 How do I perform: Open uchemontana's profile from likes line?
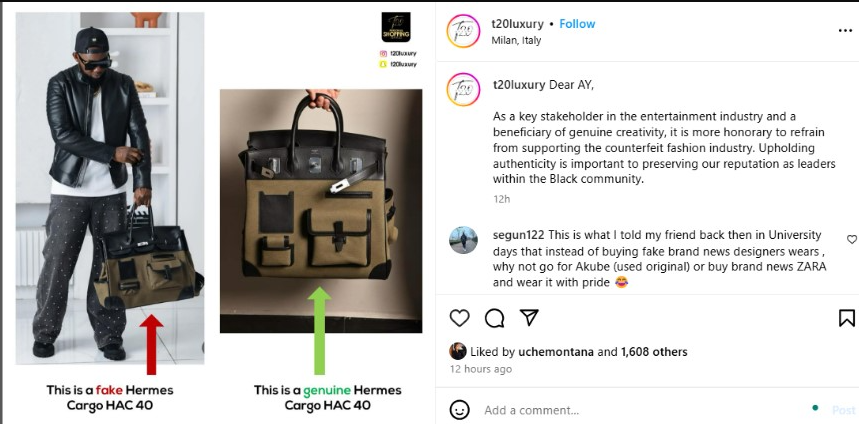(x=556, y=352)
